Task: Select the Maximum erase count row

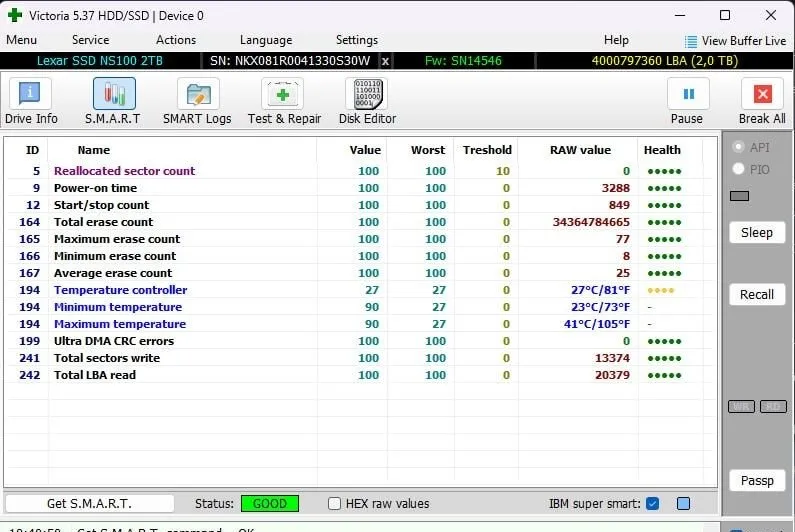Action: tap(360, 239)
